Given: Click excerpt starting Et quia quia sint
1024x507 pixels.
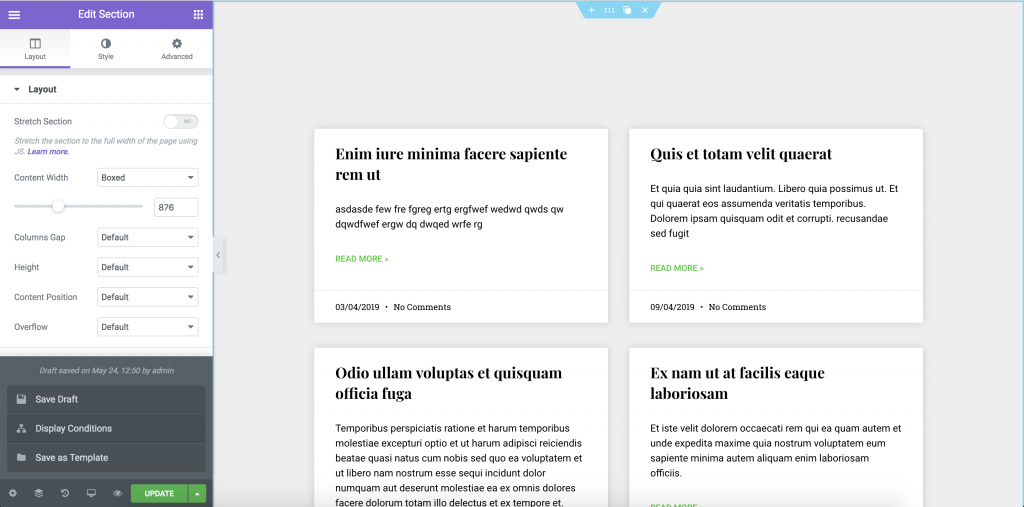Looking at the screenshot, I should point(774,211).
